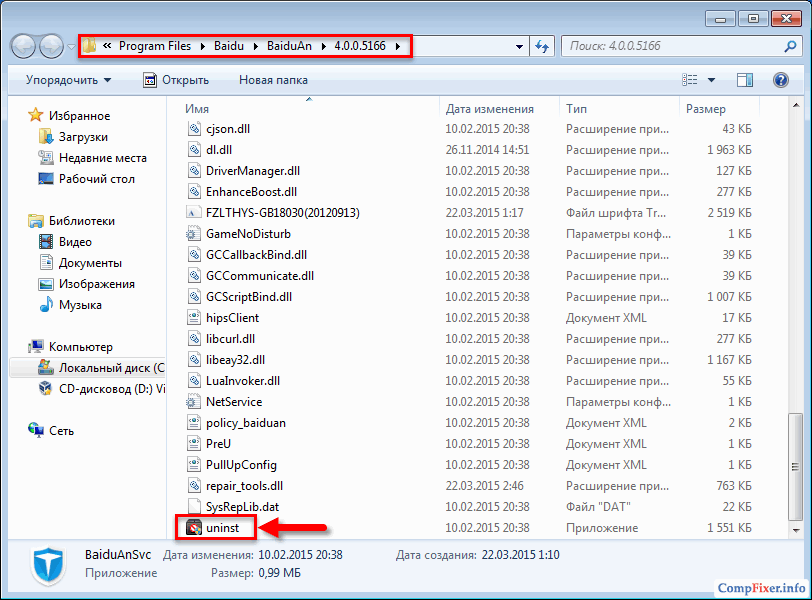
Task: Select the hipsClient XML file icon
Action: 194,318
